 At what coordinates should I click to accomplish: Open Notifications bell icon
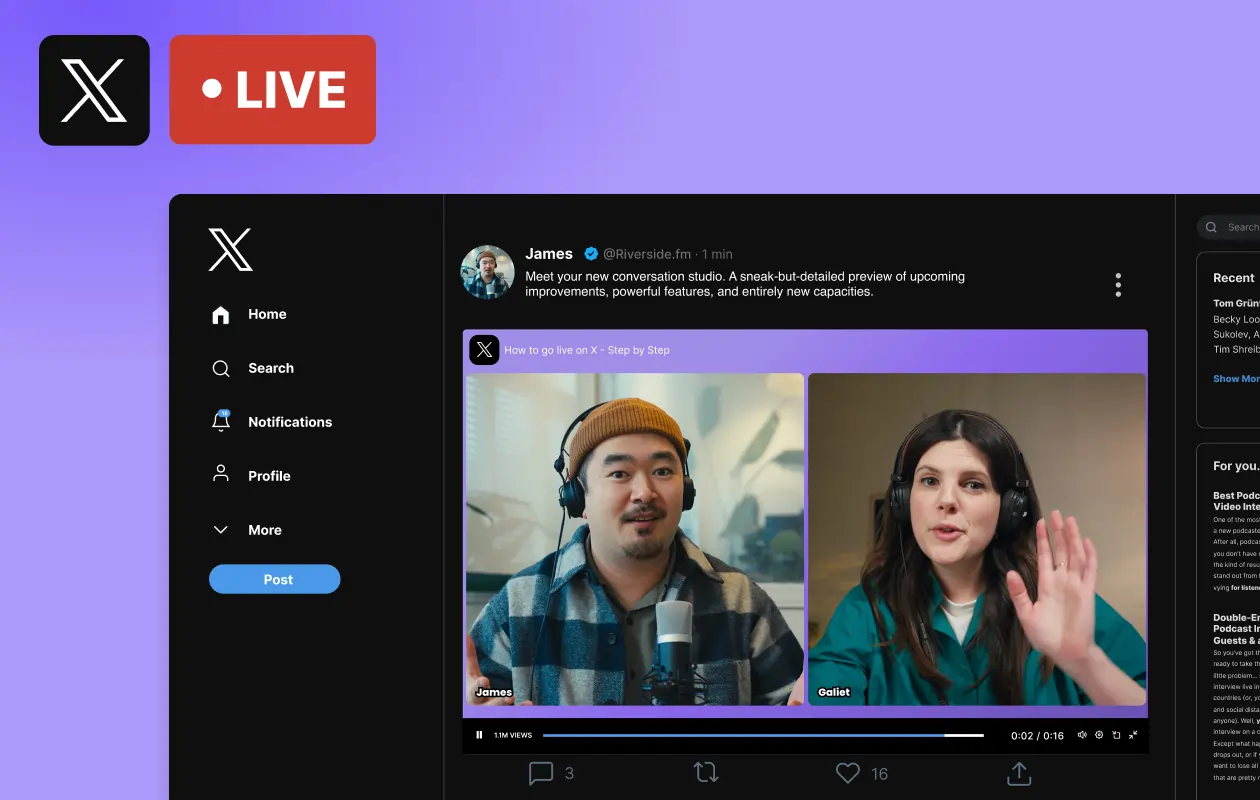221,422
